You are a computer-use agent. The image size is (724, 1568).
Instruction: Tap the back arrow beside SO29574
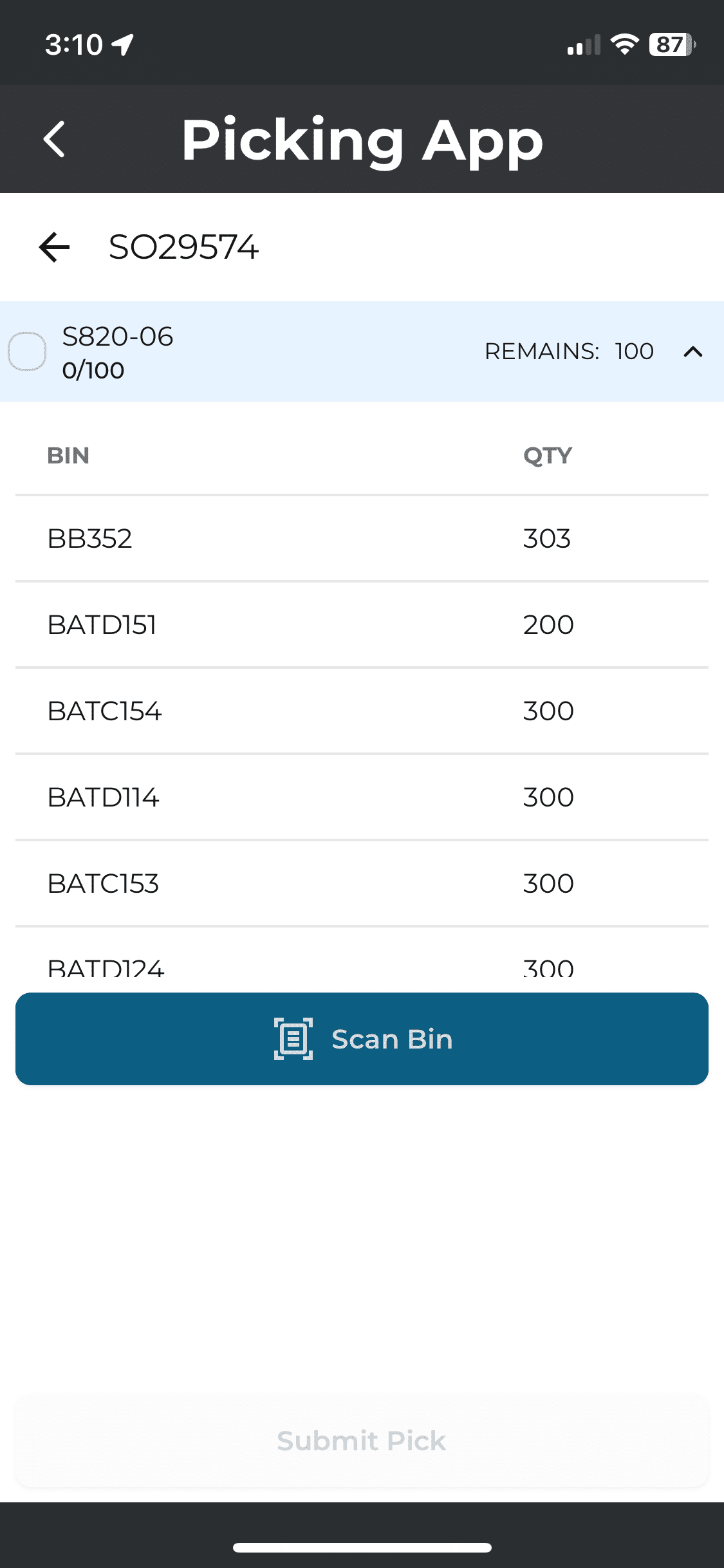(x=54, y=247)
